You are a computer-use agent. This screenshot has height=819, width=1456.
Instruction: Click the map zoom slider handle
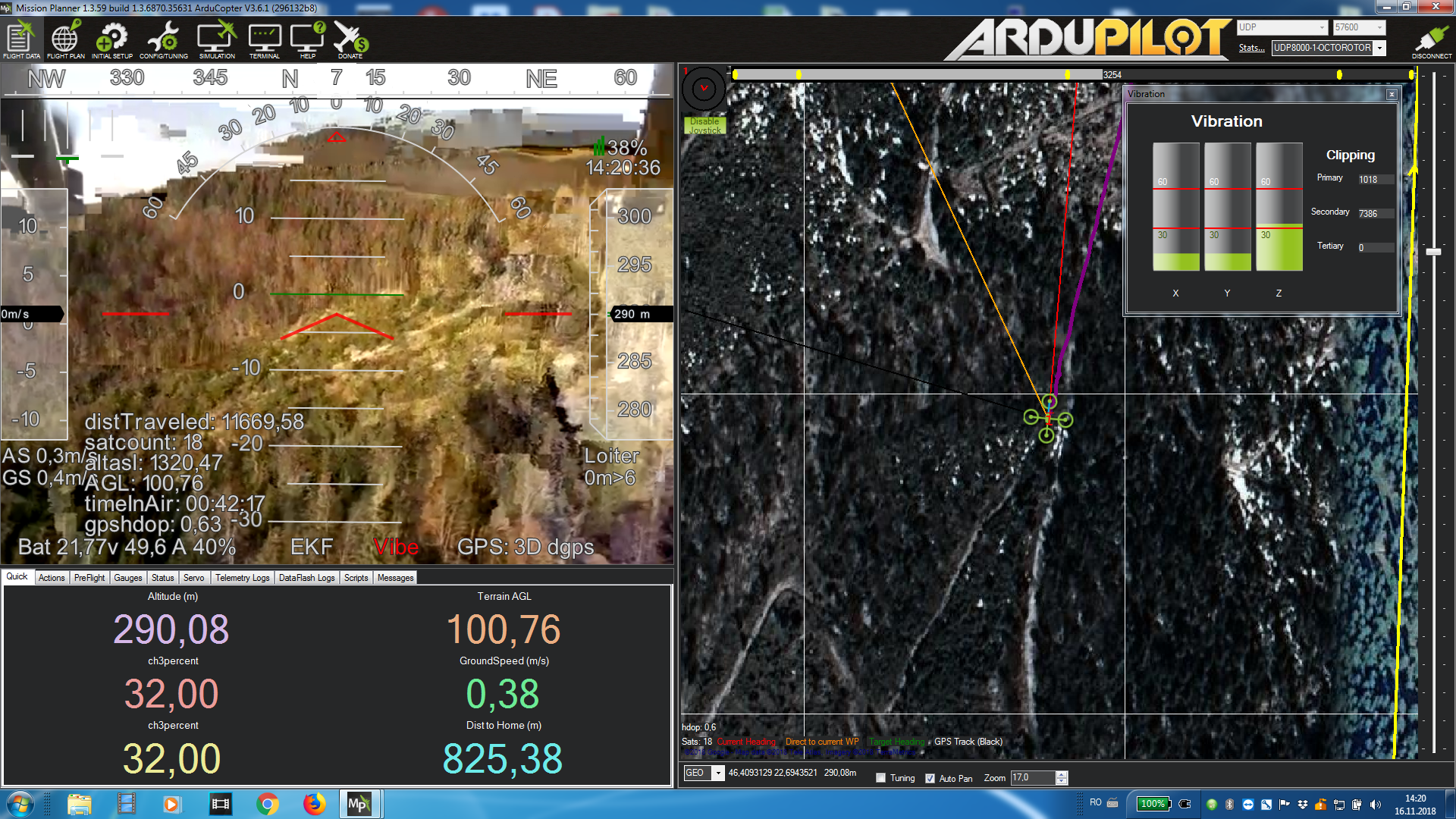pyautogui.click(x=1433, y=252)
